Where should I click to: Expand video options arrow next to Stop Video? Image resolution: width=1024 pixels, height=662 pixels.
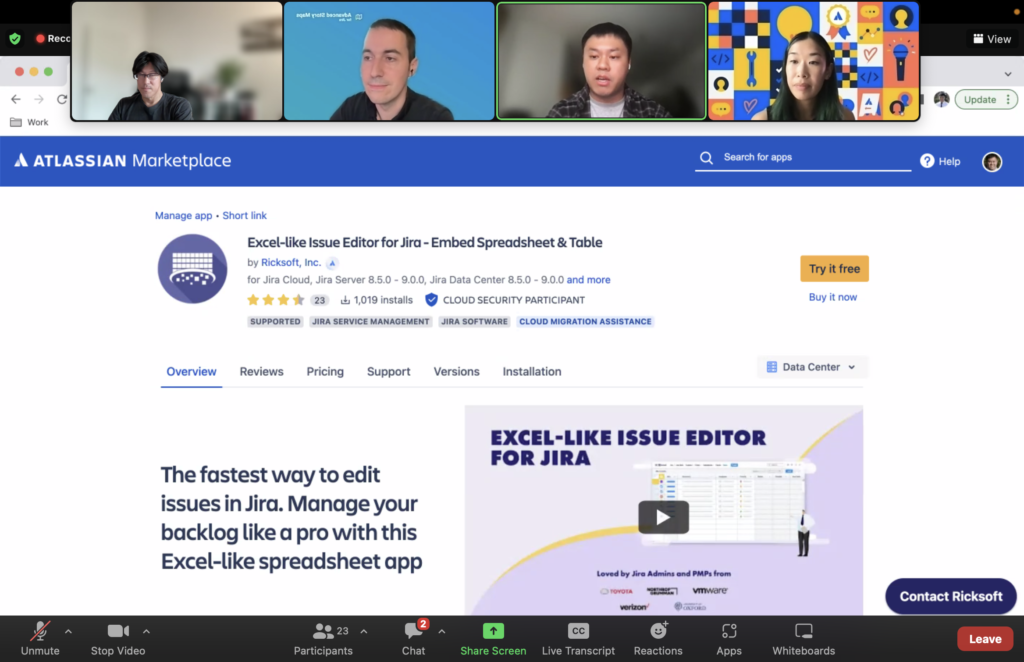[x=146, y=631]
